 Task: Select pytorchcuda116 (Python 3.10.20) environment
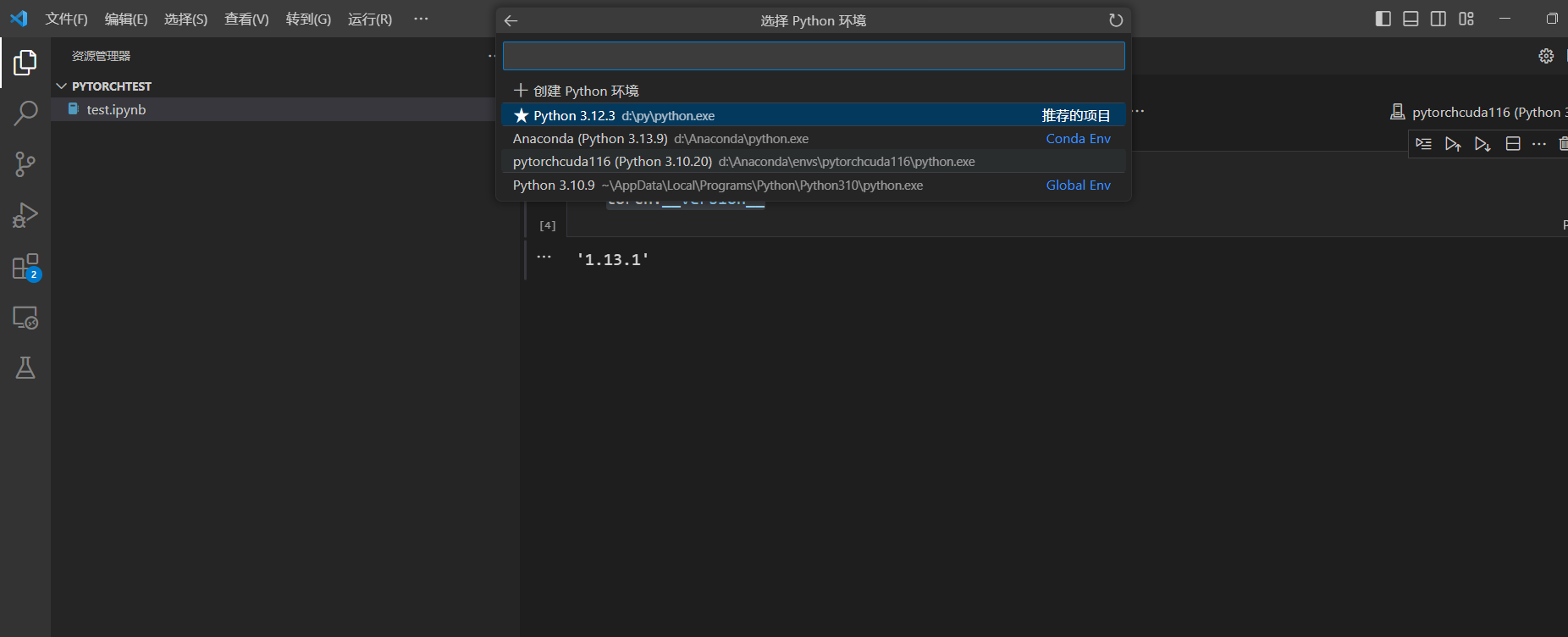[814, 161]
